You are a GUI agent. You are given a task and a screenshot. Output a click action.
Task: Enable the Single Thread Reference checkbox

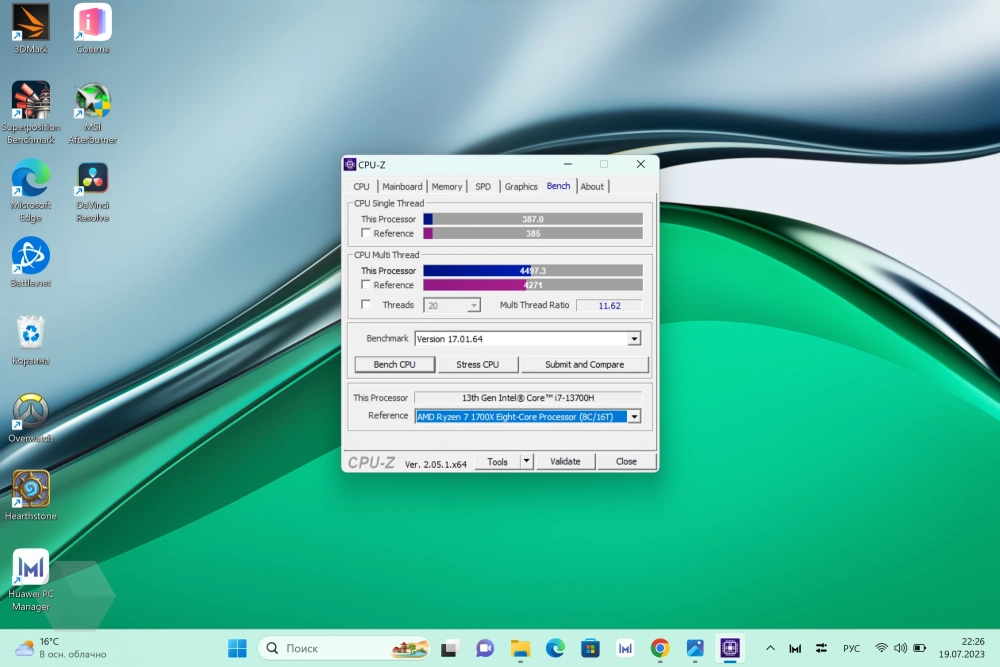pos(366,233)
